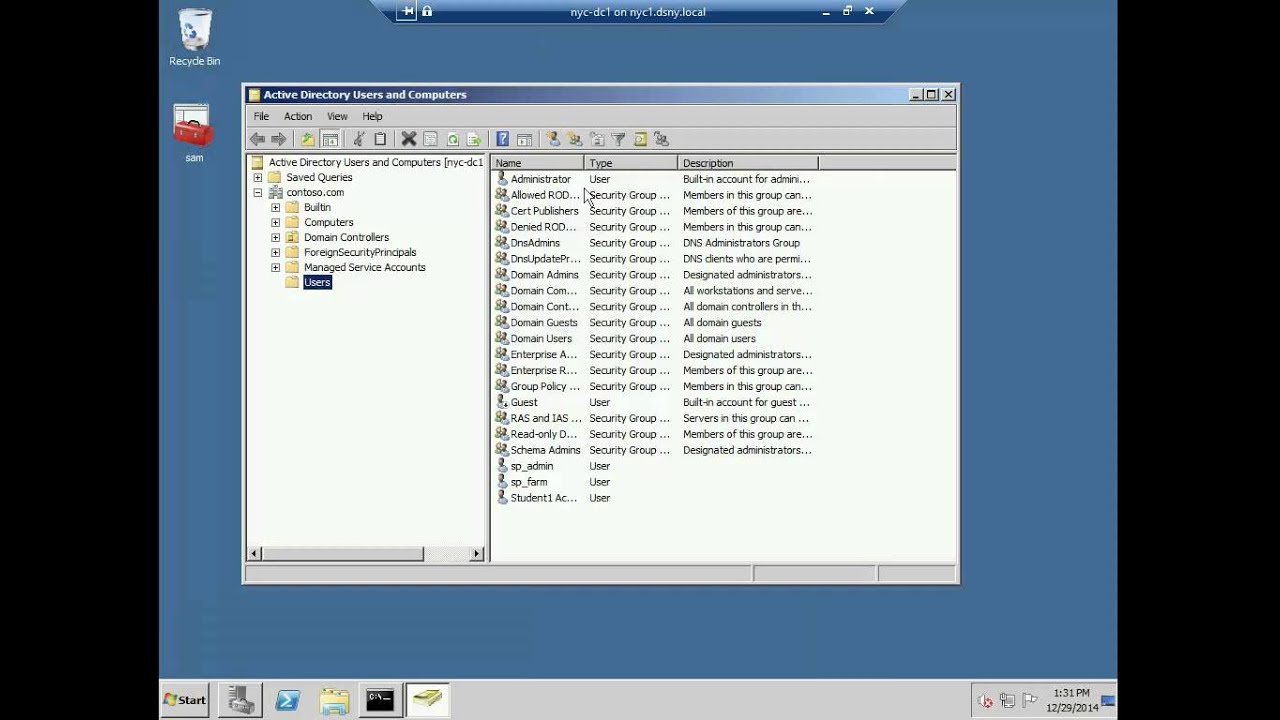Select the Users container in the tree

pyautogui.click(x=317, y=282)
